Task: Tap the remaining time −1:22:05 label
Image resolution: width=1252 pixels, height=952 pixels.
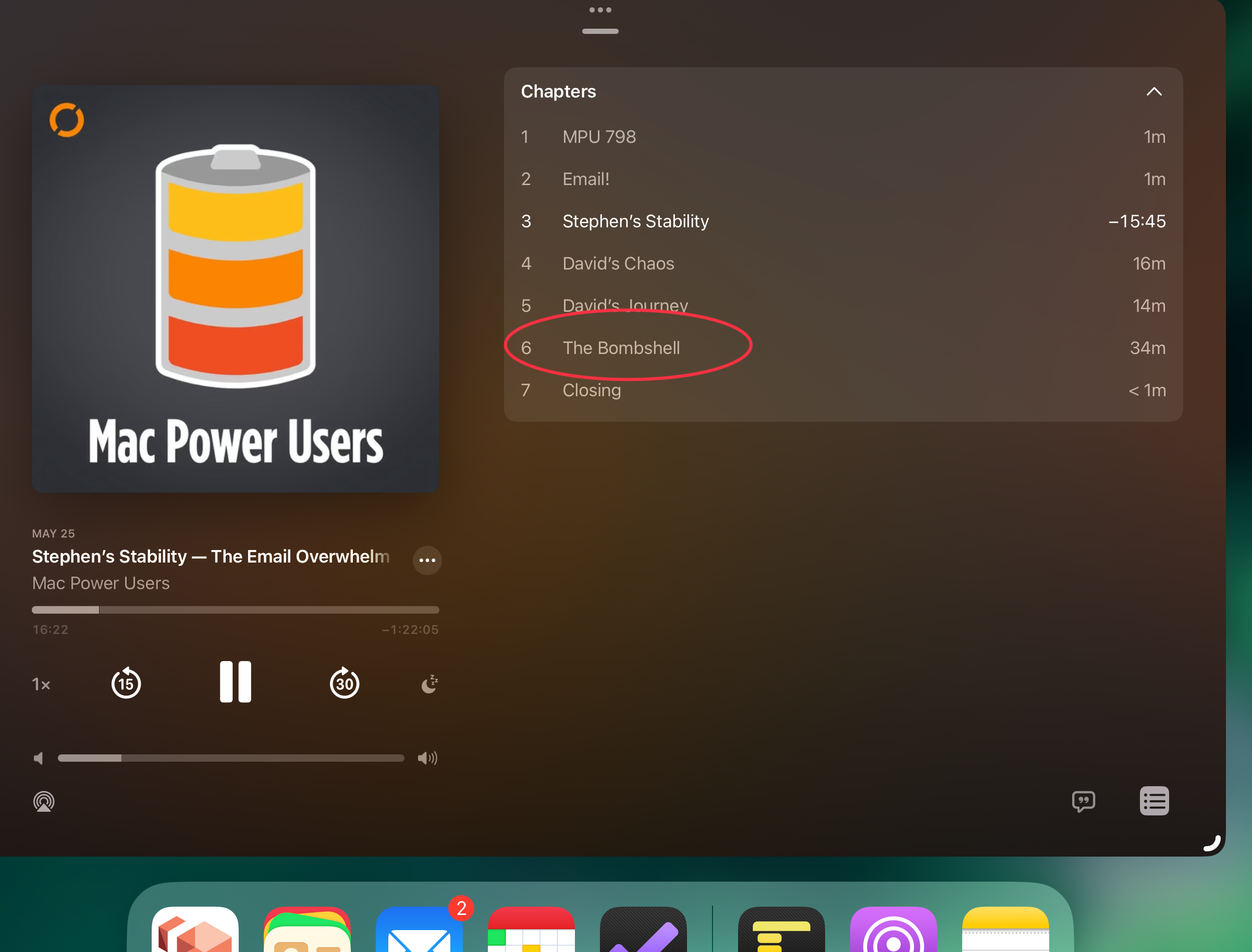Action: [x=410, y=630]
